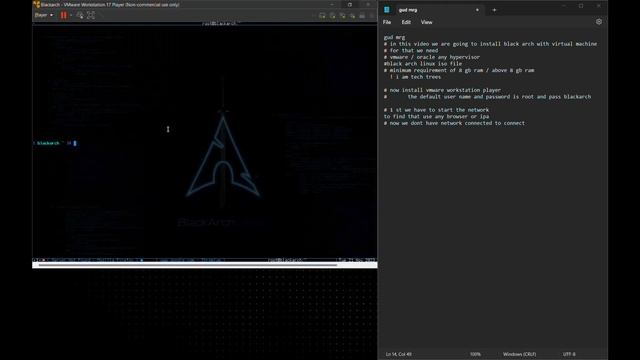Click the Notepad app icon in title bar

click(387, 9)
